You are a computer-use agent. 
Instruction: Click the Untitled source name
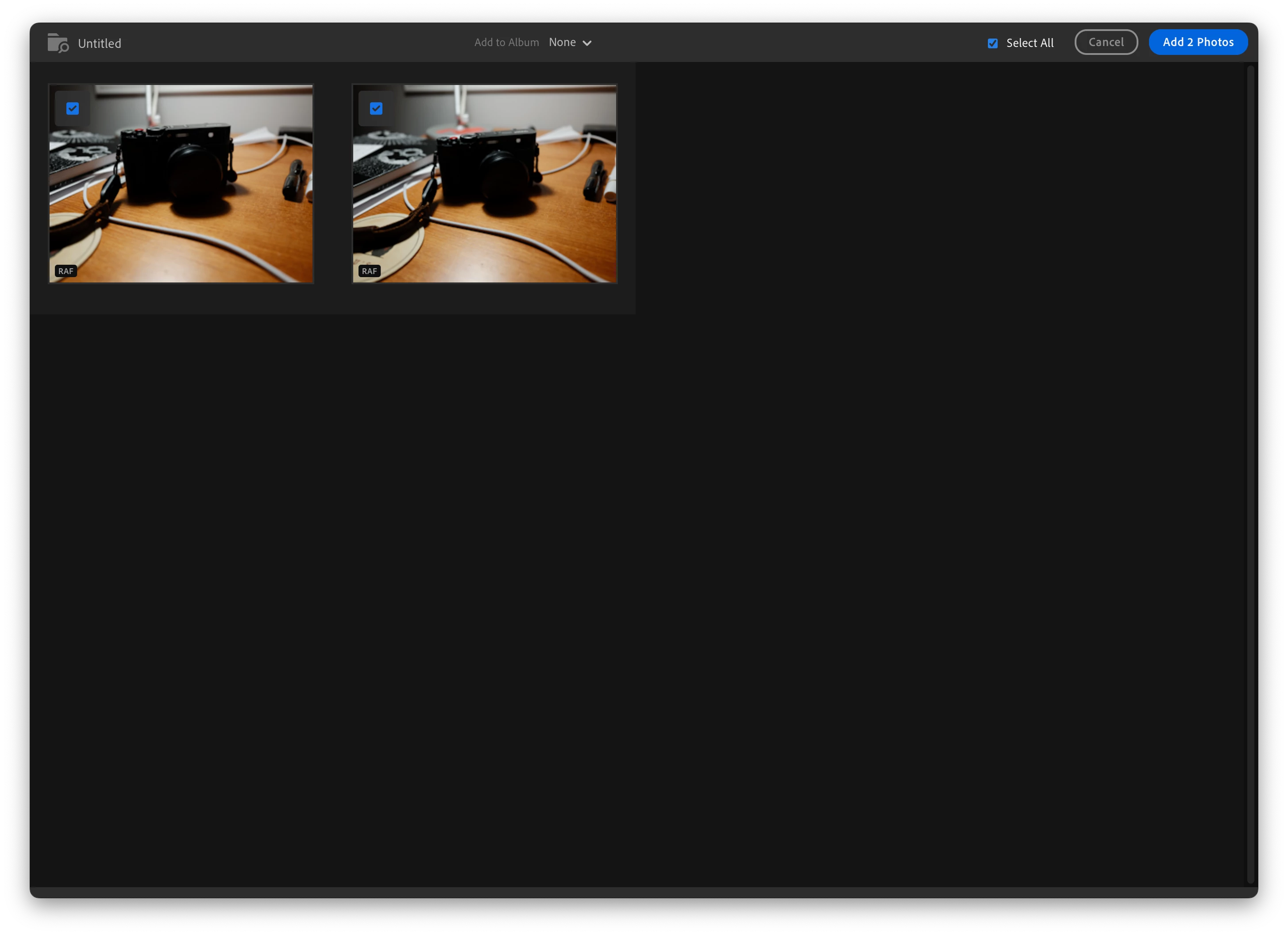point(100,44)
